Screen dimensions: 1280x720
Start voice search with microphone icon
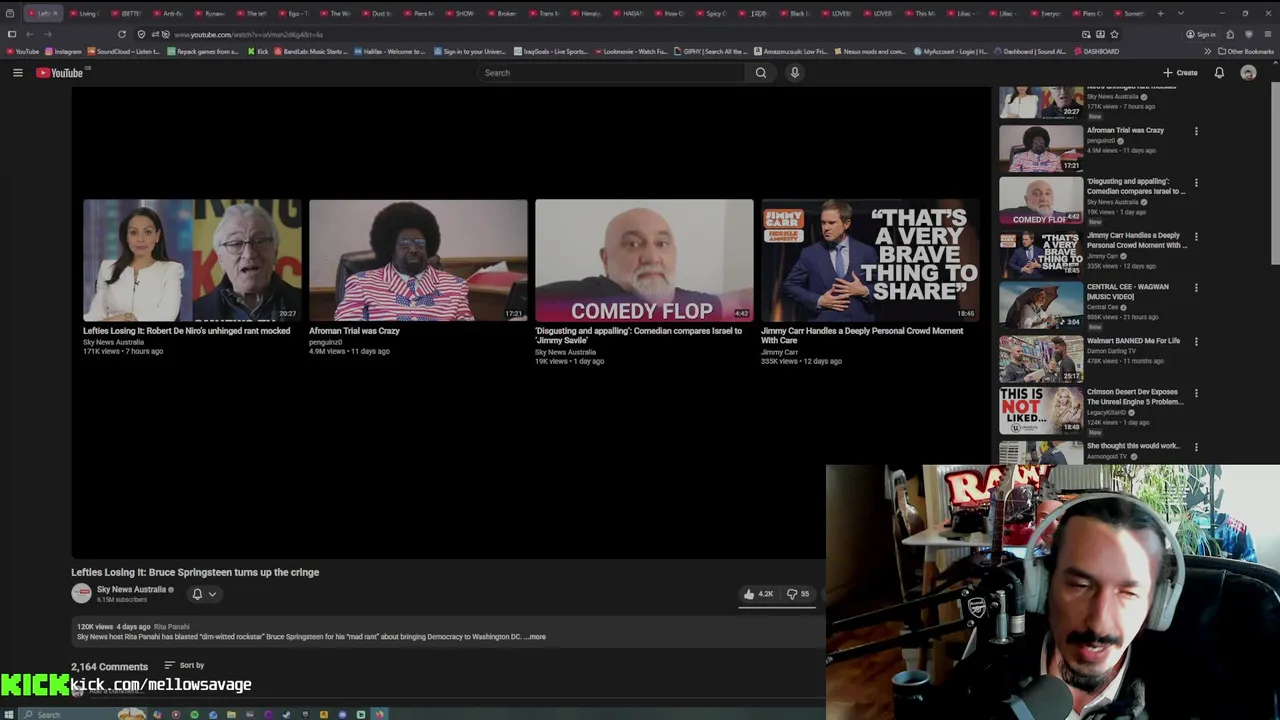(x=795, y=73)
